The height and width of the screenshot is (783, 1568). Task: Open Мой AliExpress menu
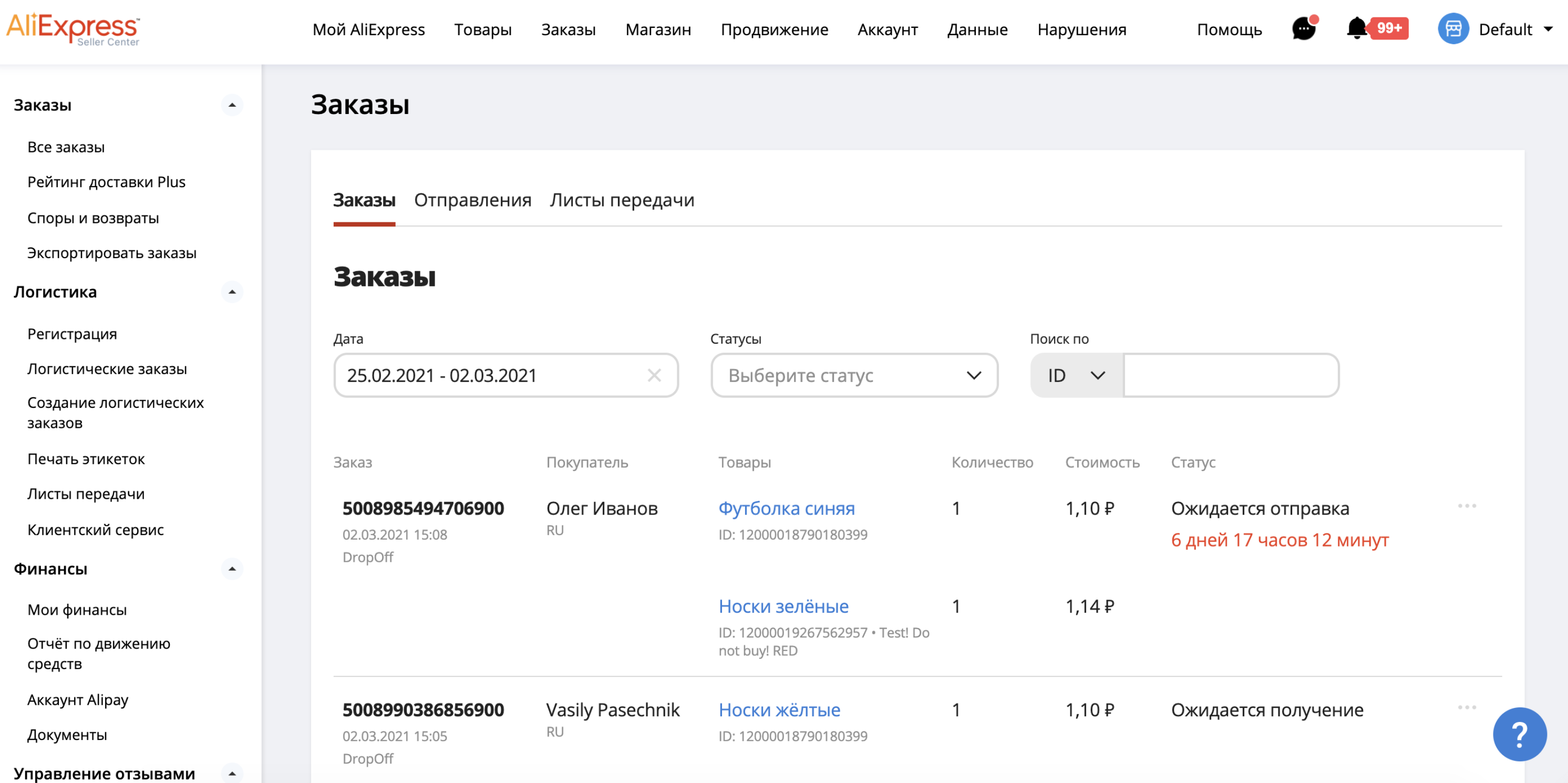coord(368,29)
